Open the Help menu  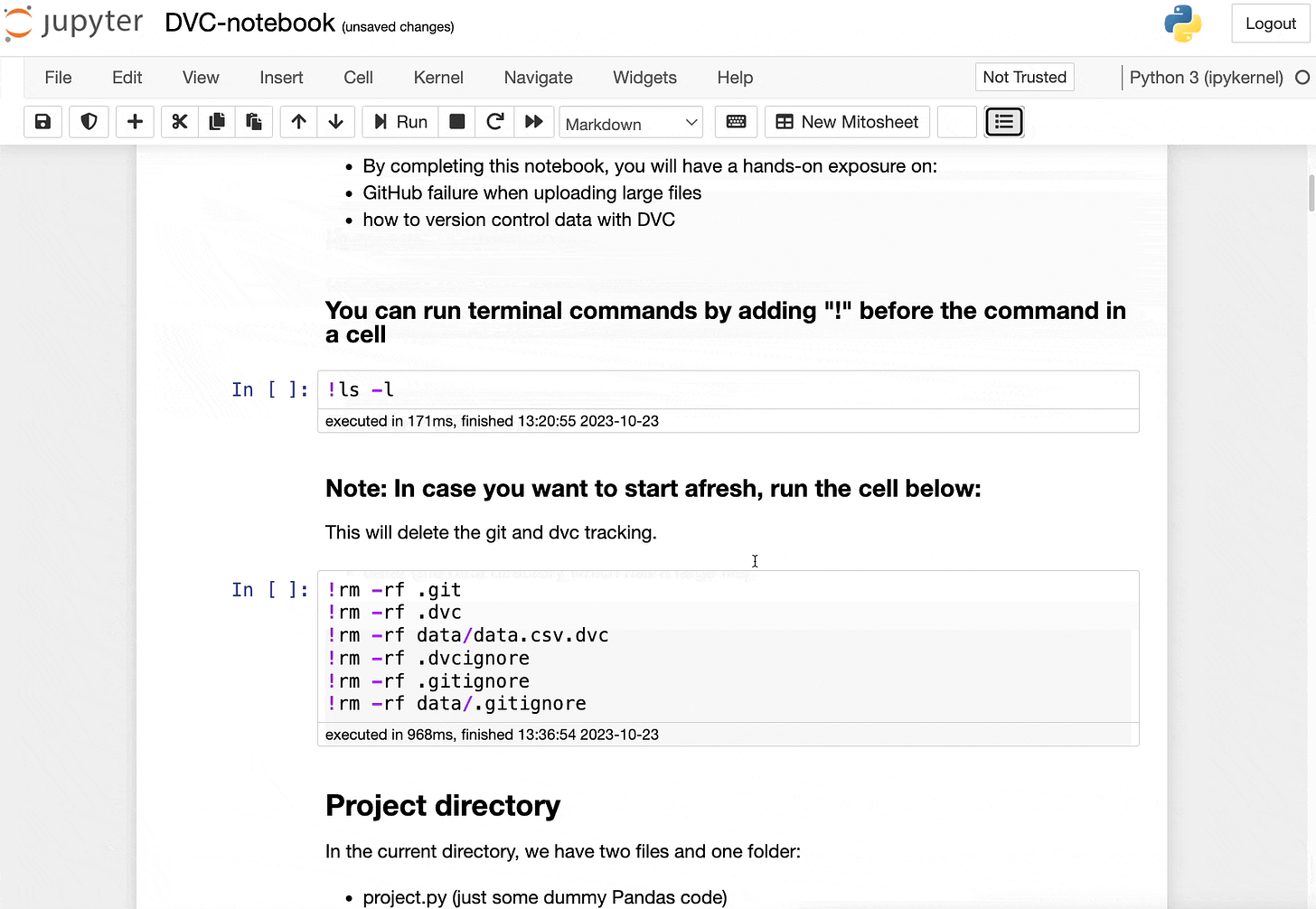735,78
